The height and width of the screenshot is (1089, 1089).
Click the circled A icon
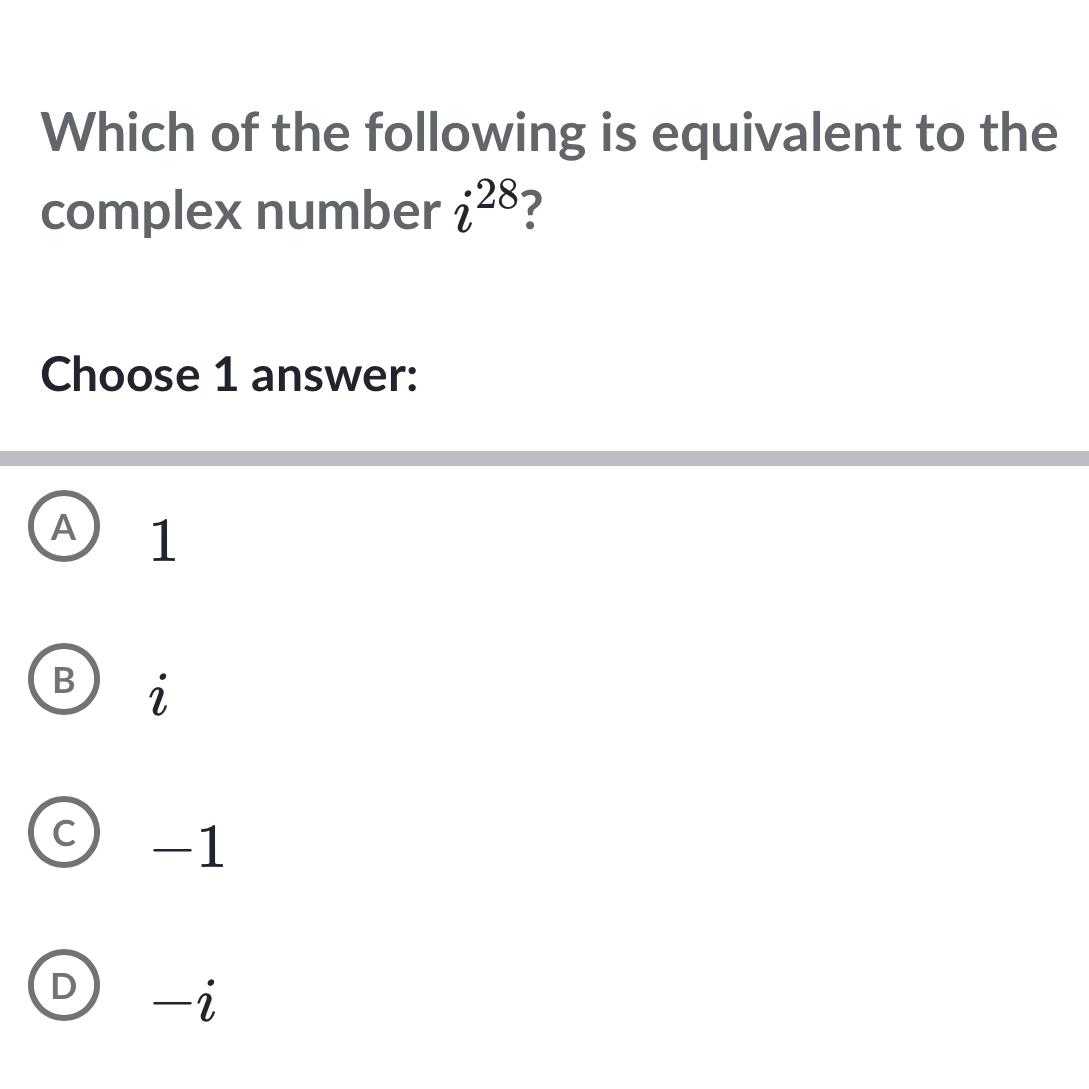(64, 525)
